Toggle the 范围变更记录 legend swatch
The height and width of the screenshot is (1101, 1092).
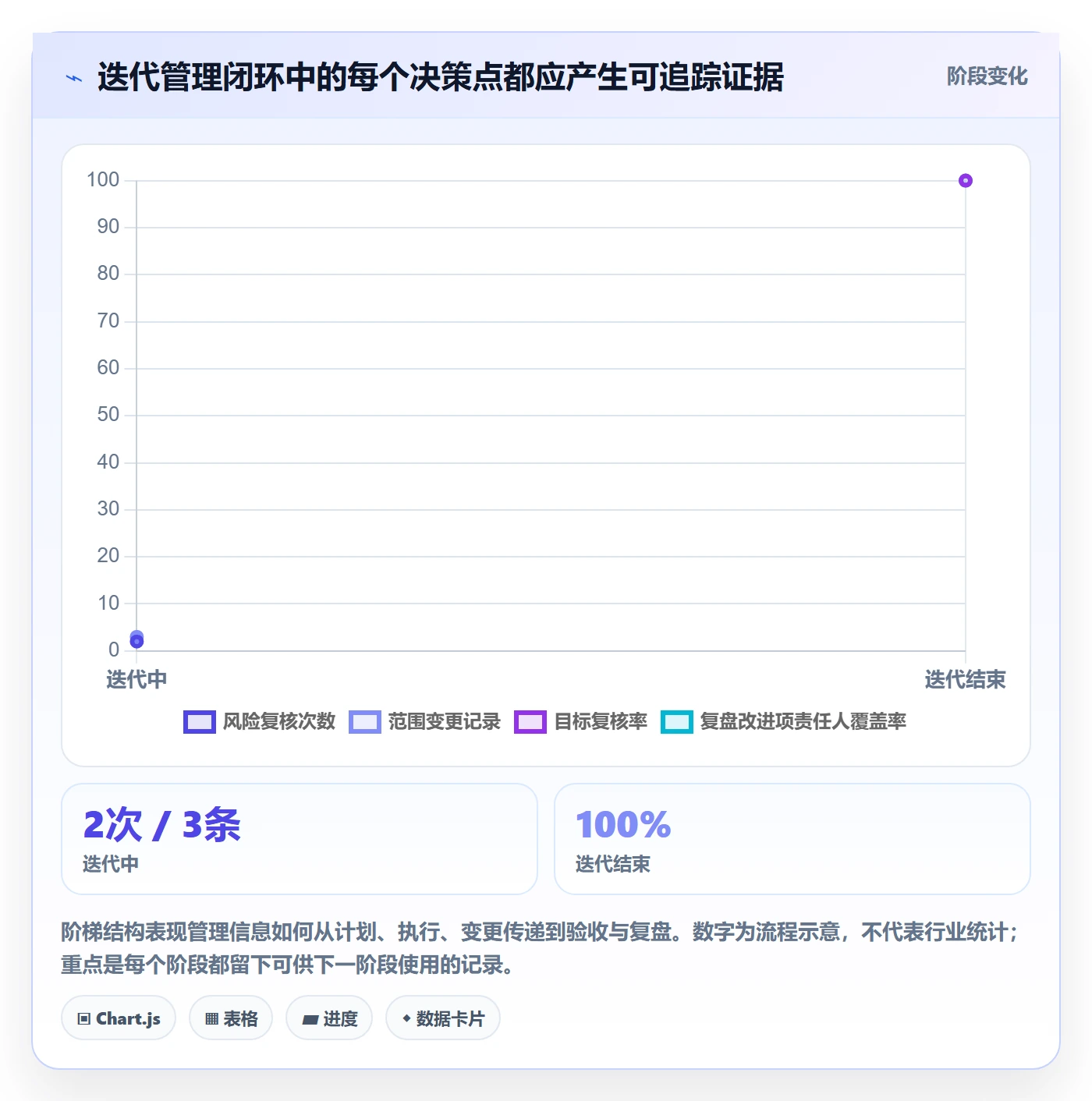point(365,722)
